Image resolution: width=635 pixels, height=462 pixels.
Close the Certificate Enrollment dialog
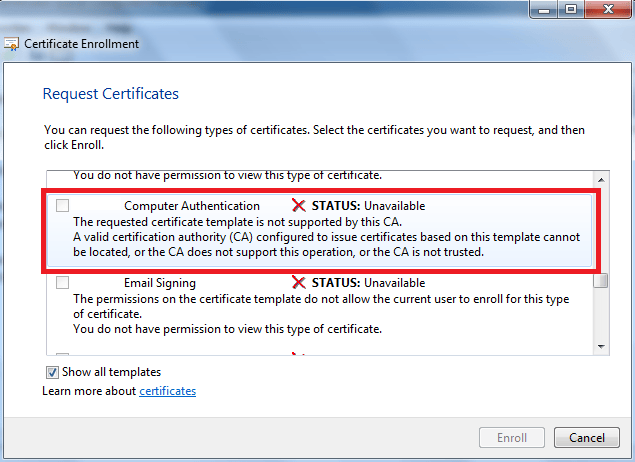click(608, 9)
